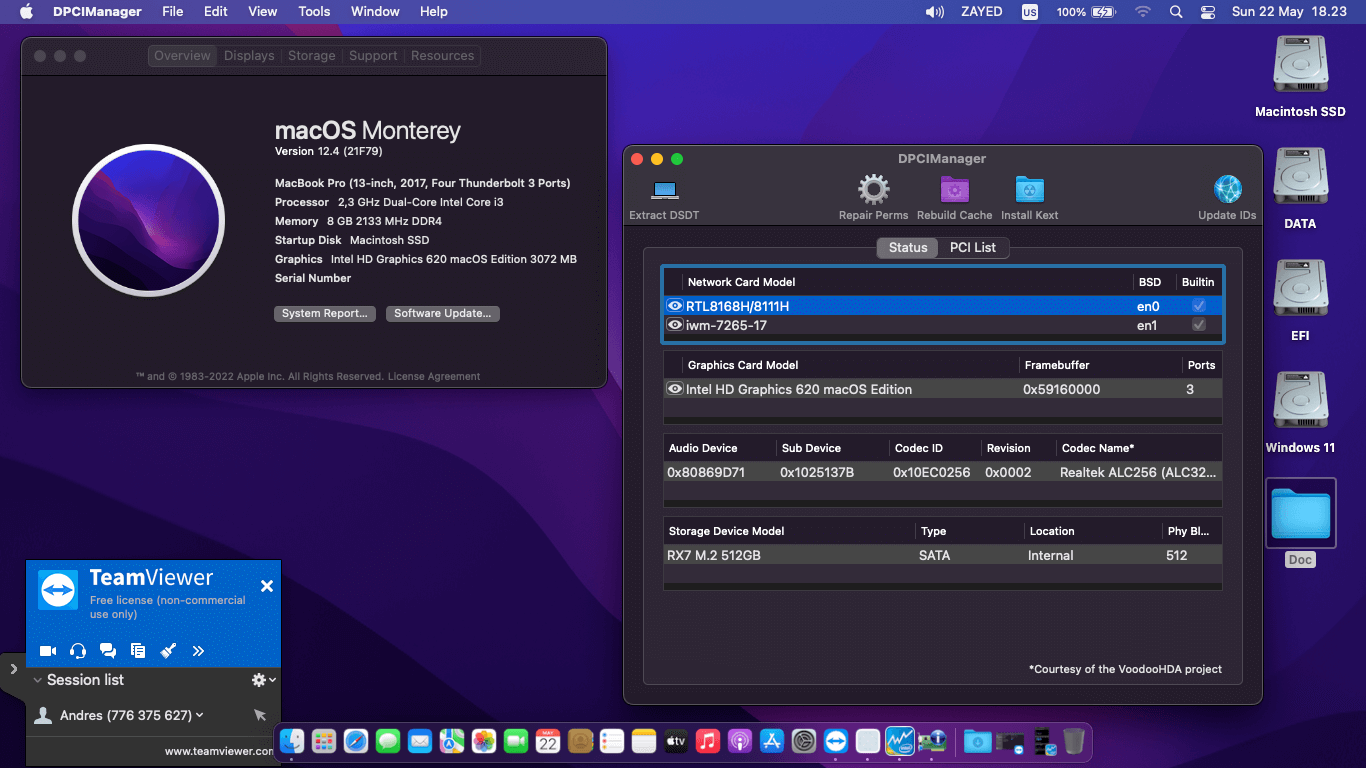This screenshot has width=1366, height=768.
Task: Select the Windows 11 drive icon
Action: pyautogui.click(x=1300, y=402)
